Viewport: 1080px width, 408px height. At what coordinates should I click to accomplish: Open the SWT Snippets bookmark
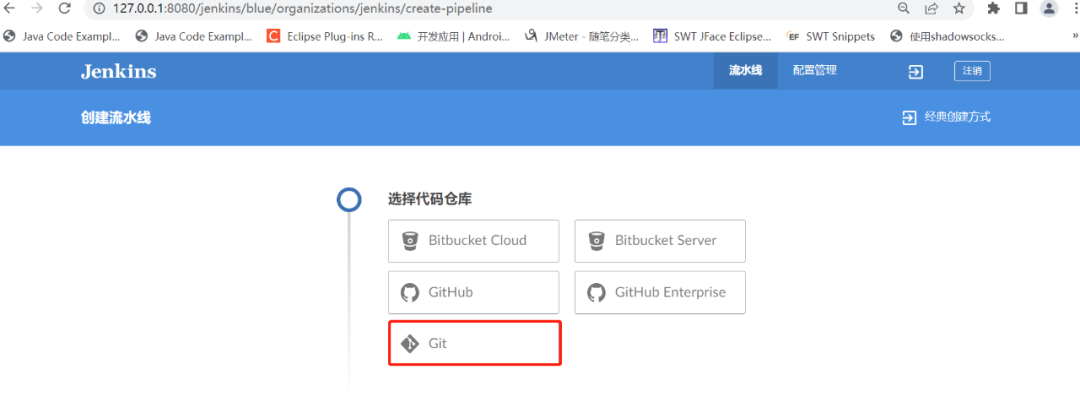(x=831, y=37)
